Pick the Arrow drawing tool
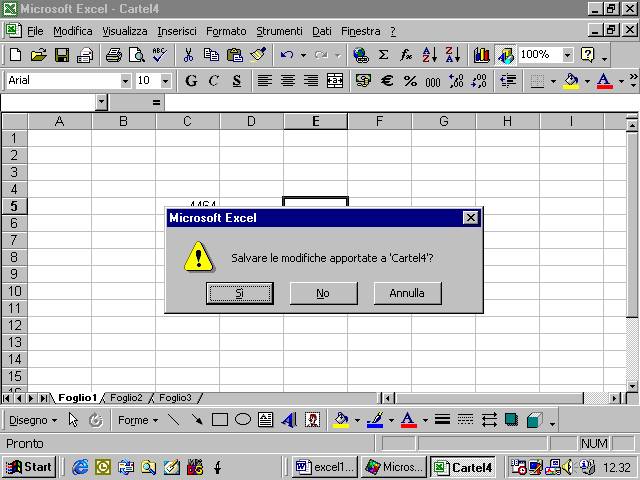 point(197,420)
